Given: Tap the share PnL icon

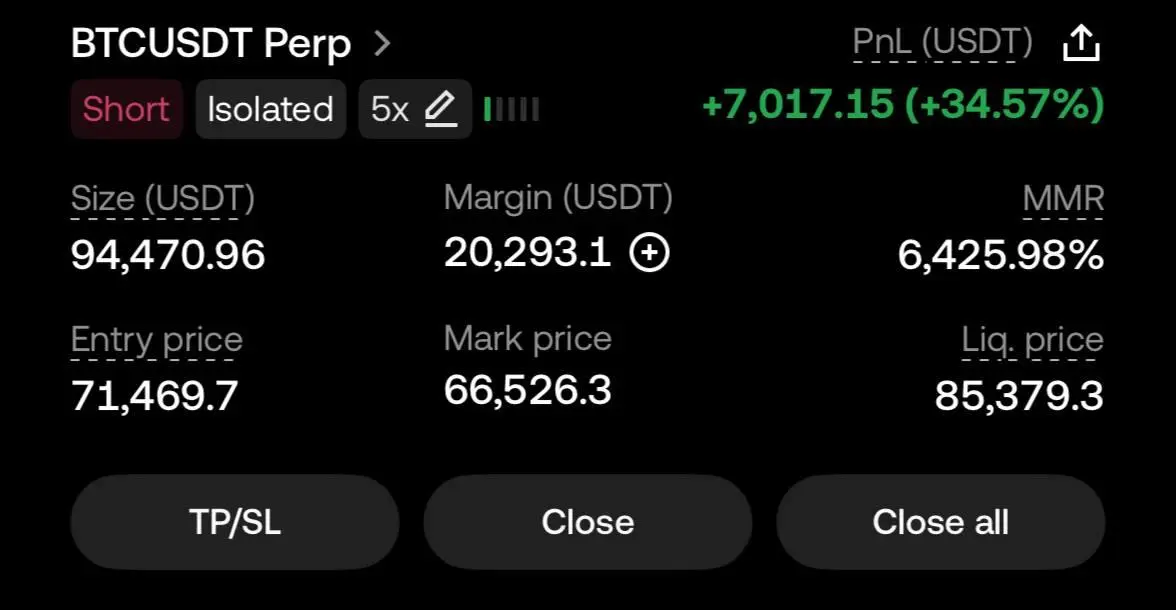Looking at the screenshot, I should (1081, 43).
